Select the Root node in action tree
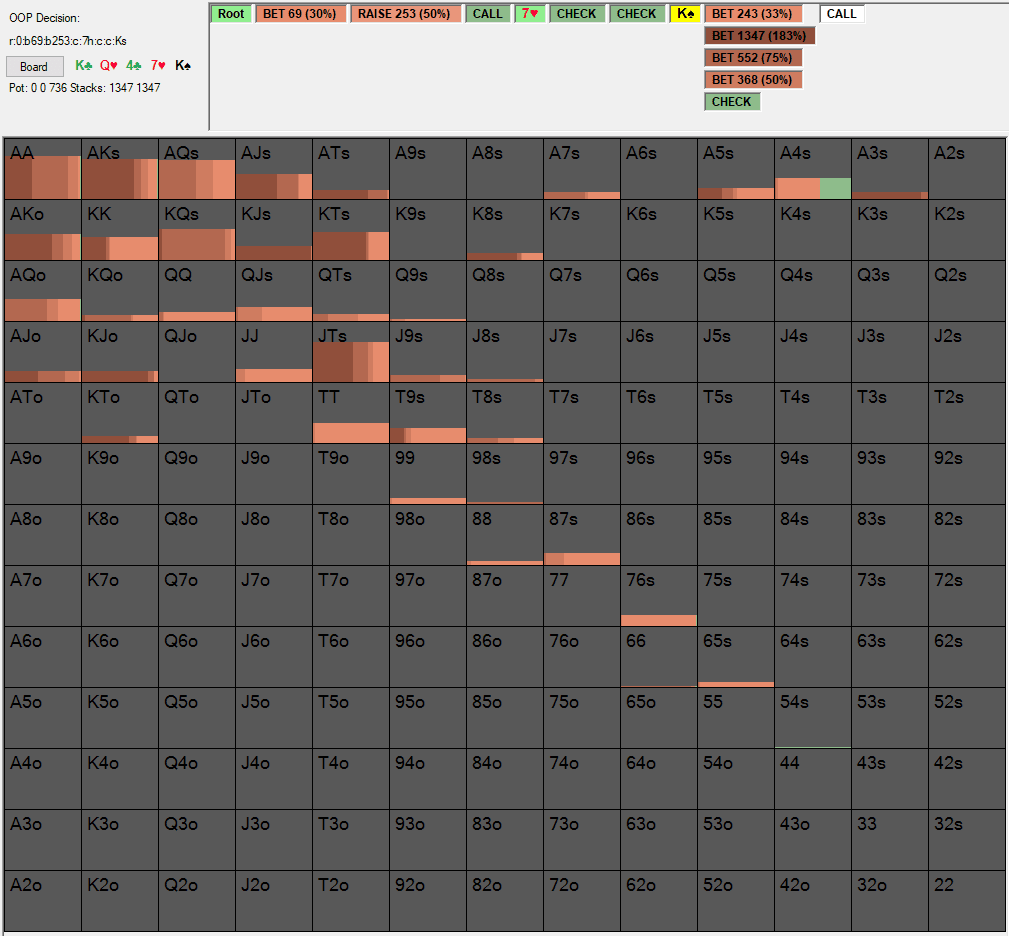The height and width of the screenshot is (936, 1009). (x=231, y=14)
